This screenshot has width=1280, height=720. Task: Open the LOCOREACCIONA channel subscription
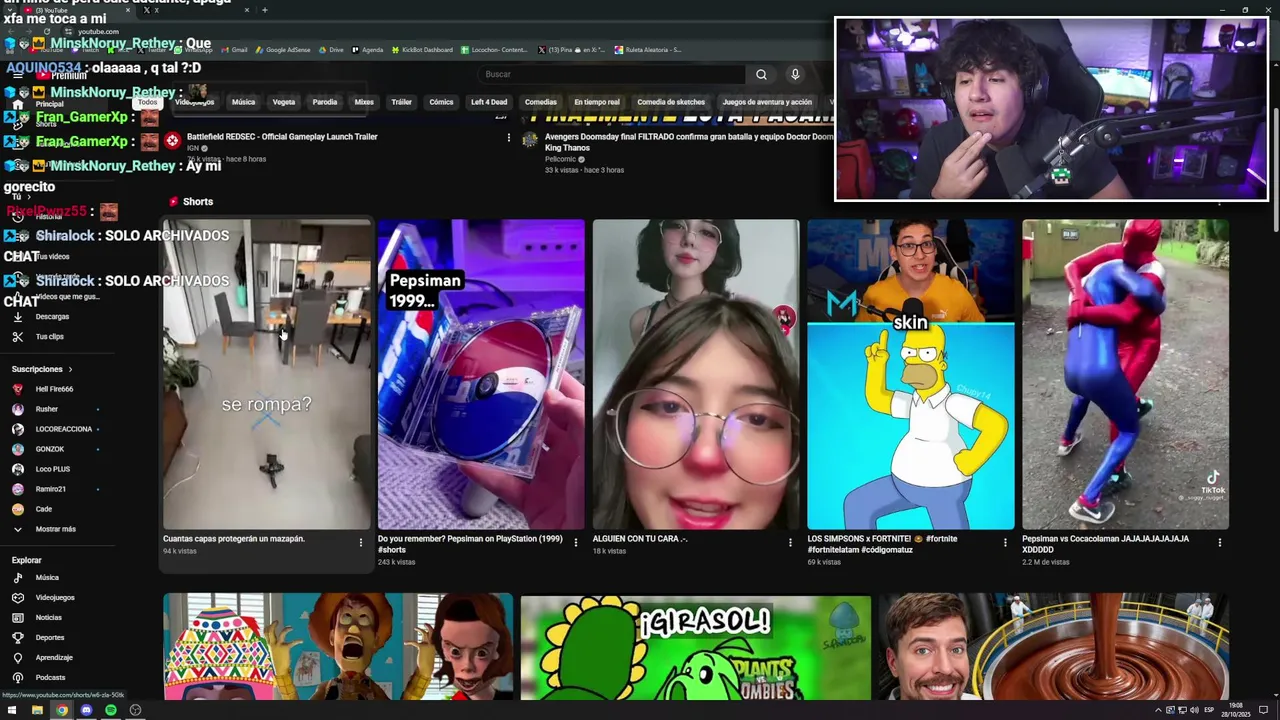[x=52, y=429]
